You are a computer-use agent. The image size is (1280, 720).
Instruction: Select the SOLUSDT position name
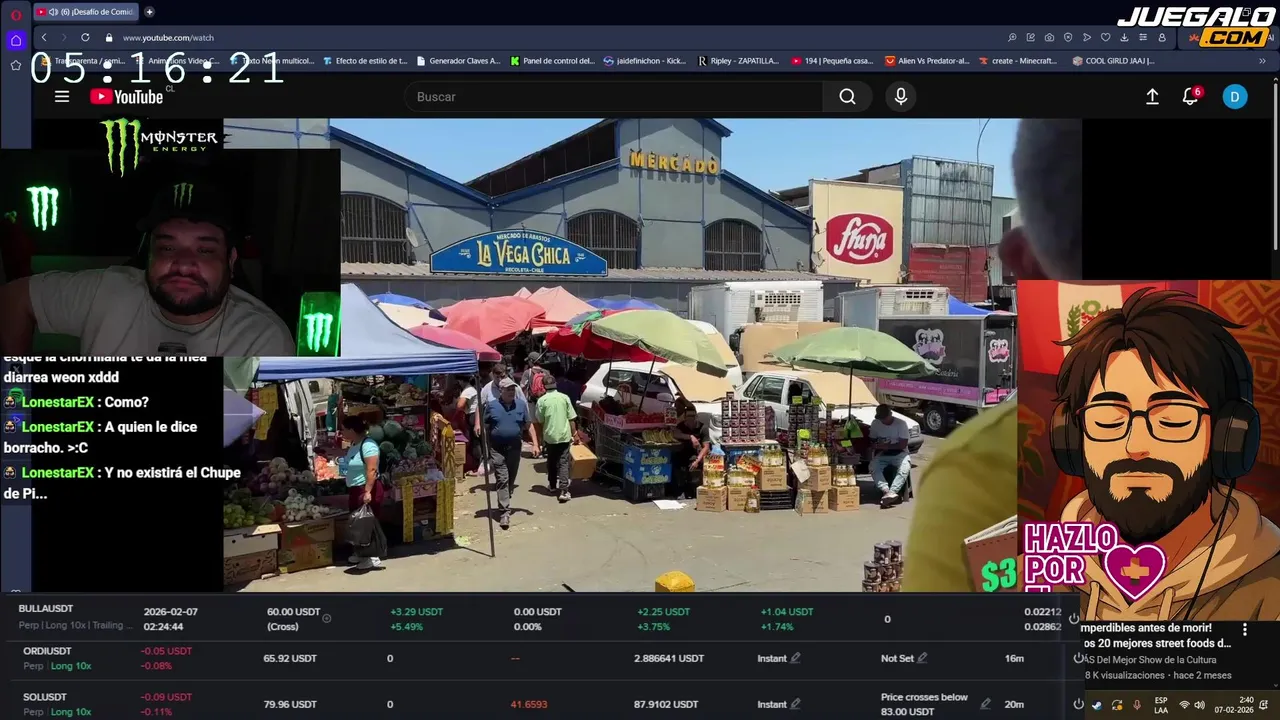click(45, 697)
